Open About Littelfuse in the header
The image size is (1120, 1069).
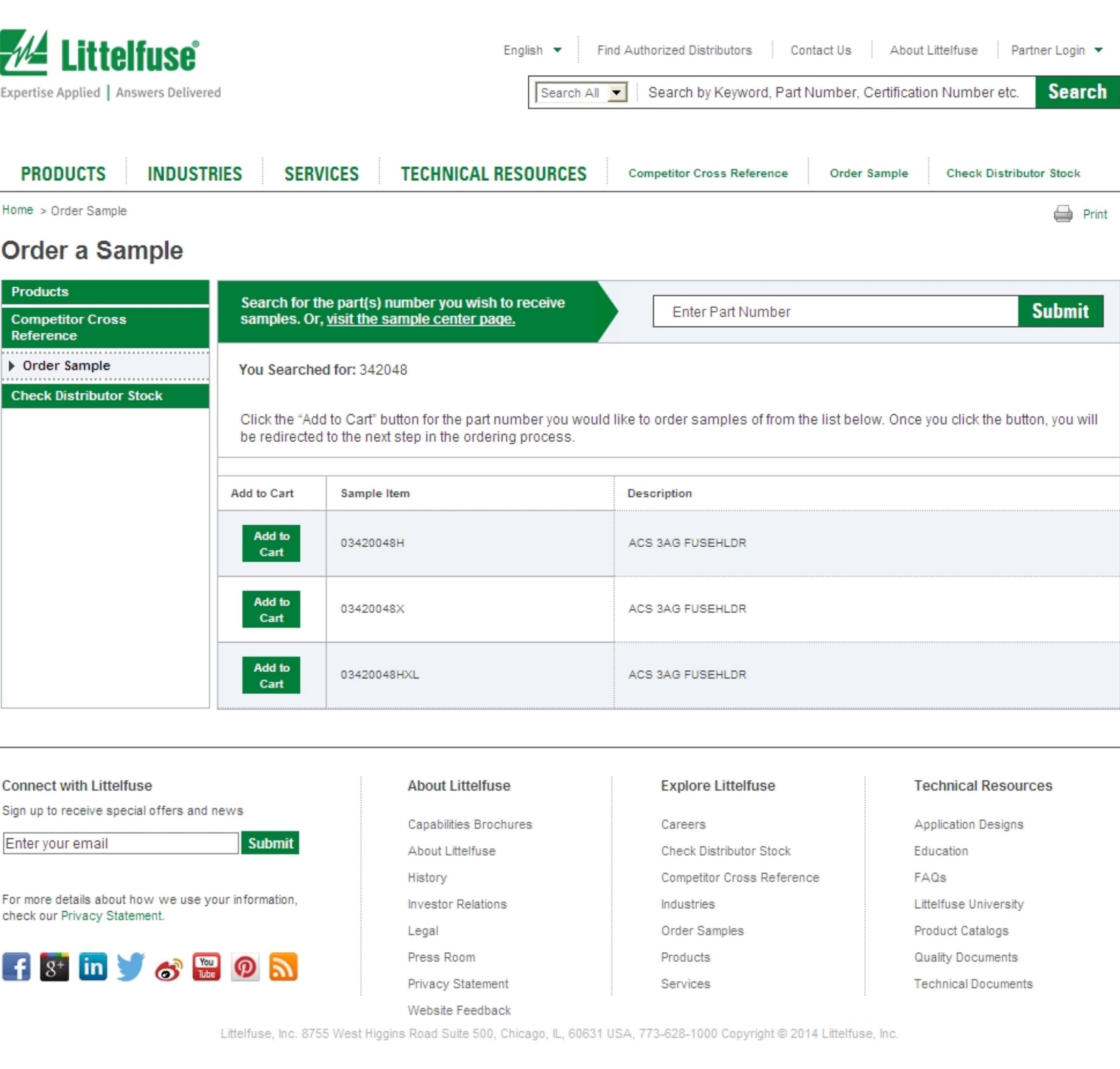[x=934, y=50]
